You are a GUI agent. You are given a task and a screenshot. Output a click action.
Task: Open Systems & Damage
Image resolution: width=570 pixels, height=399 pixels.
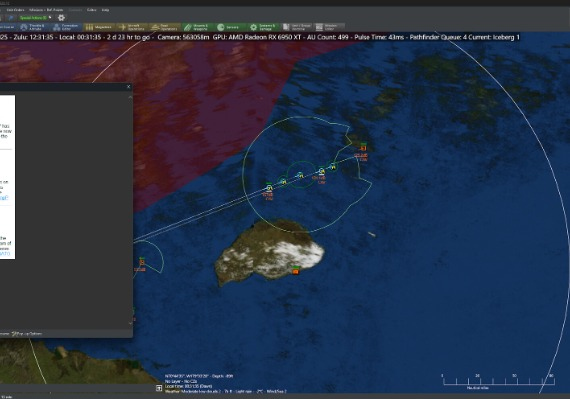coord(264,27)
